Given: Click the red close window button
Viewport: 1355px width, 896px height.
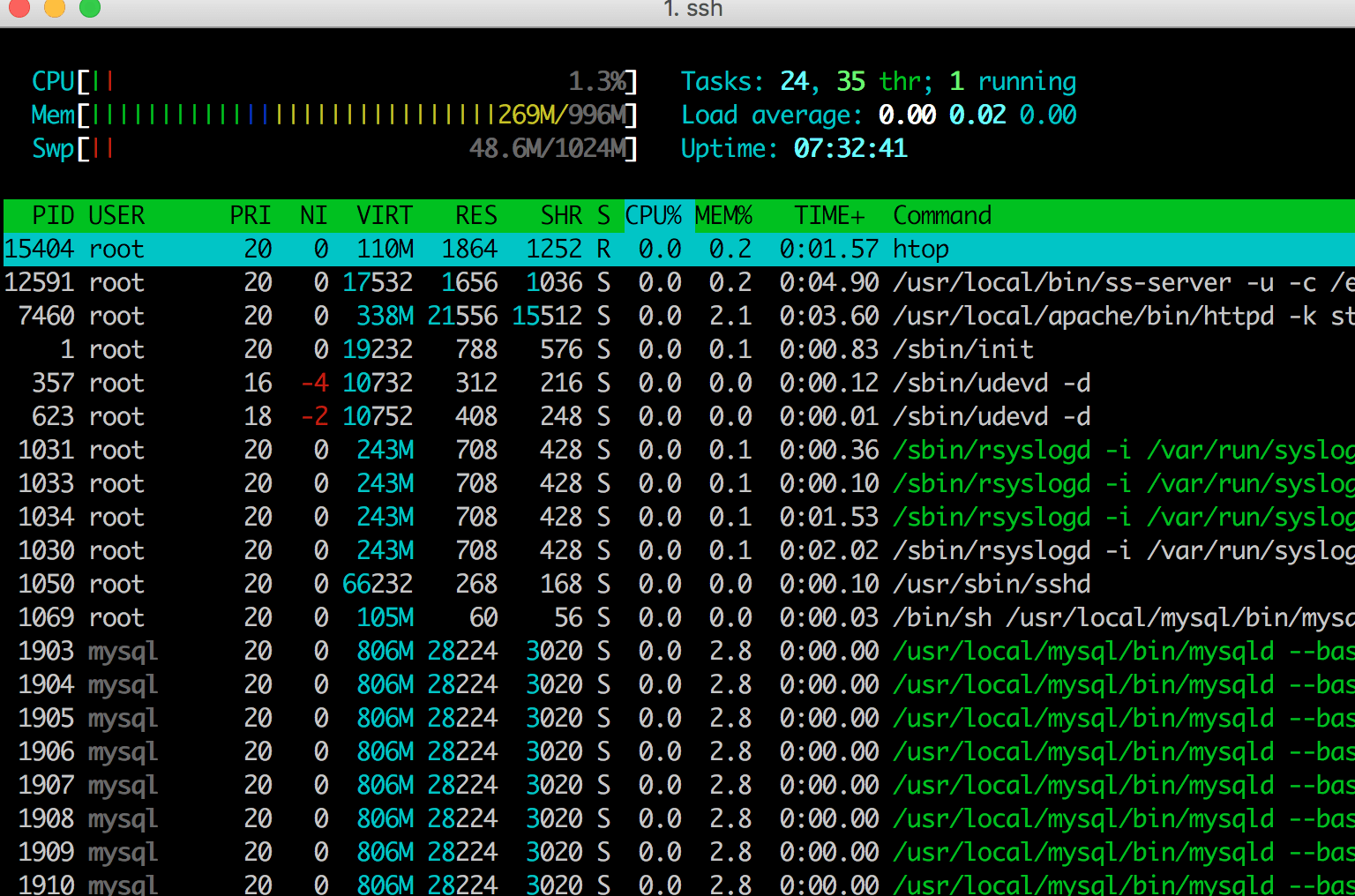Looking at the screenshot, I should pos(19,7).
